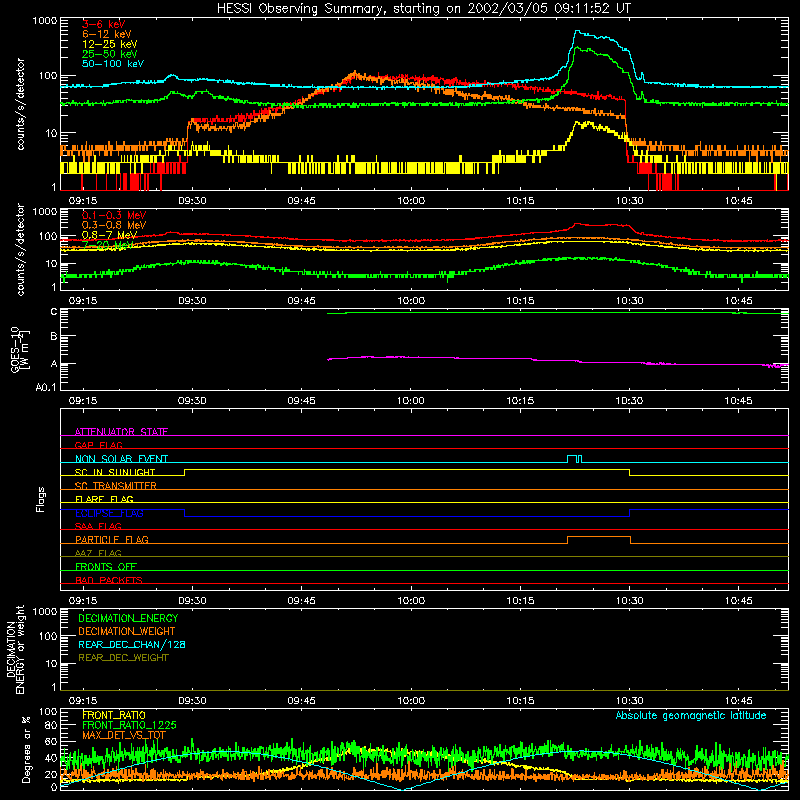Screen dimensions: 800x800
Task: Click the 'C' level tick on GOES-10 axis
Action: 54,311
